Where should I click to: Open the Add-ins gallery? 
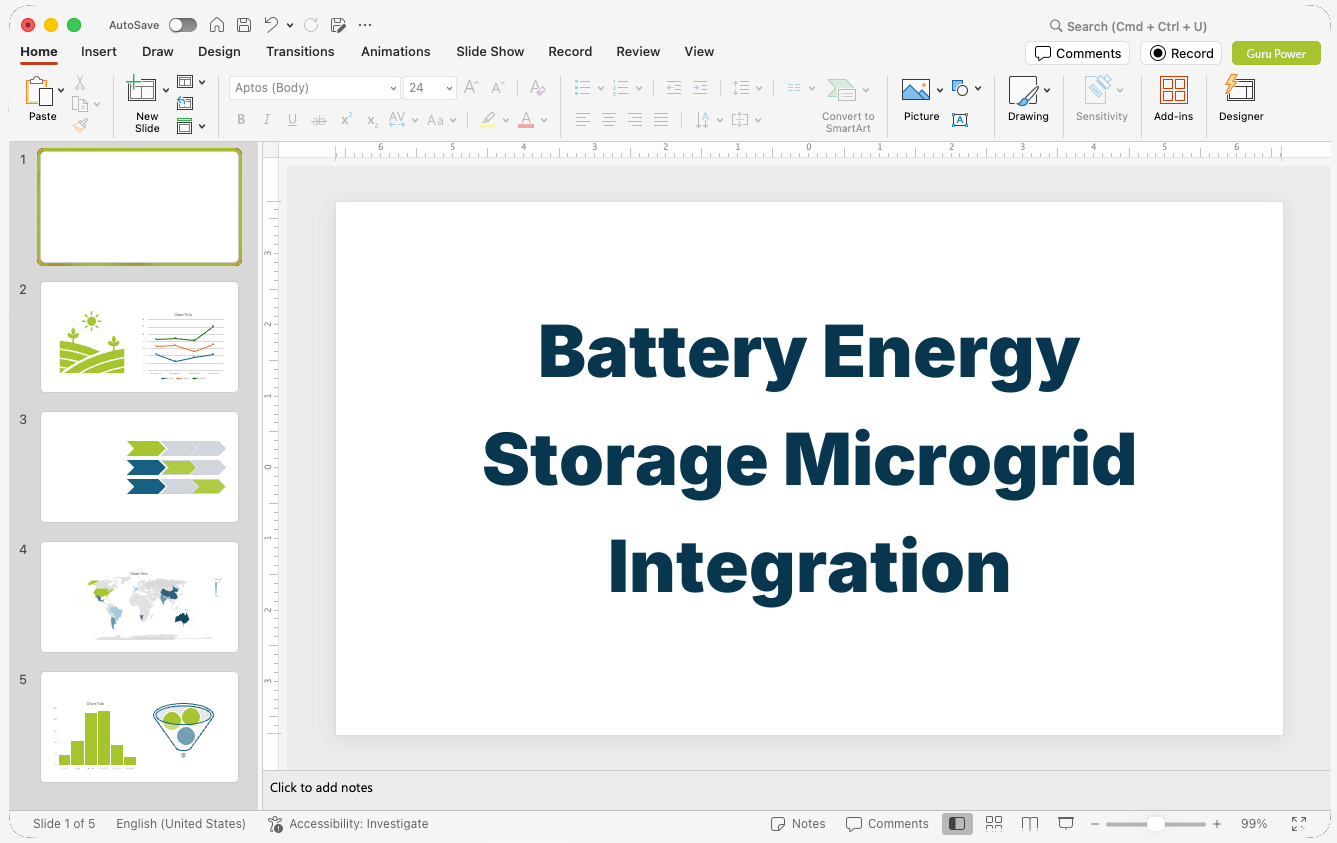point(1173,100)
